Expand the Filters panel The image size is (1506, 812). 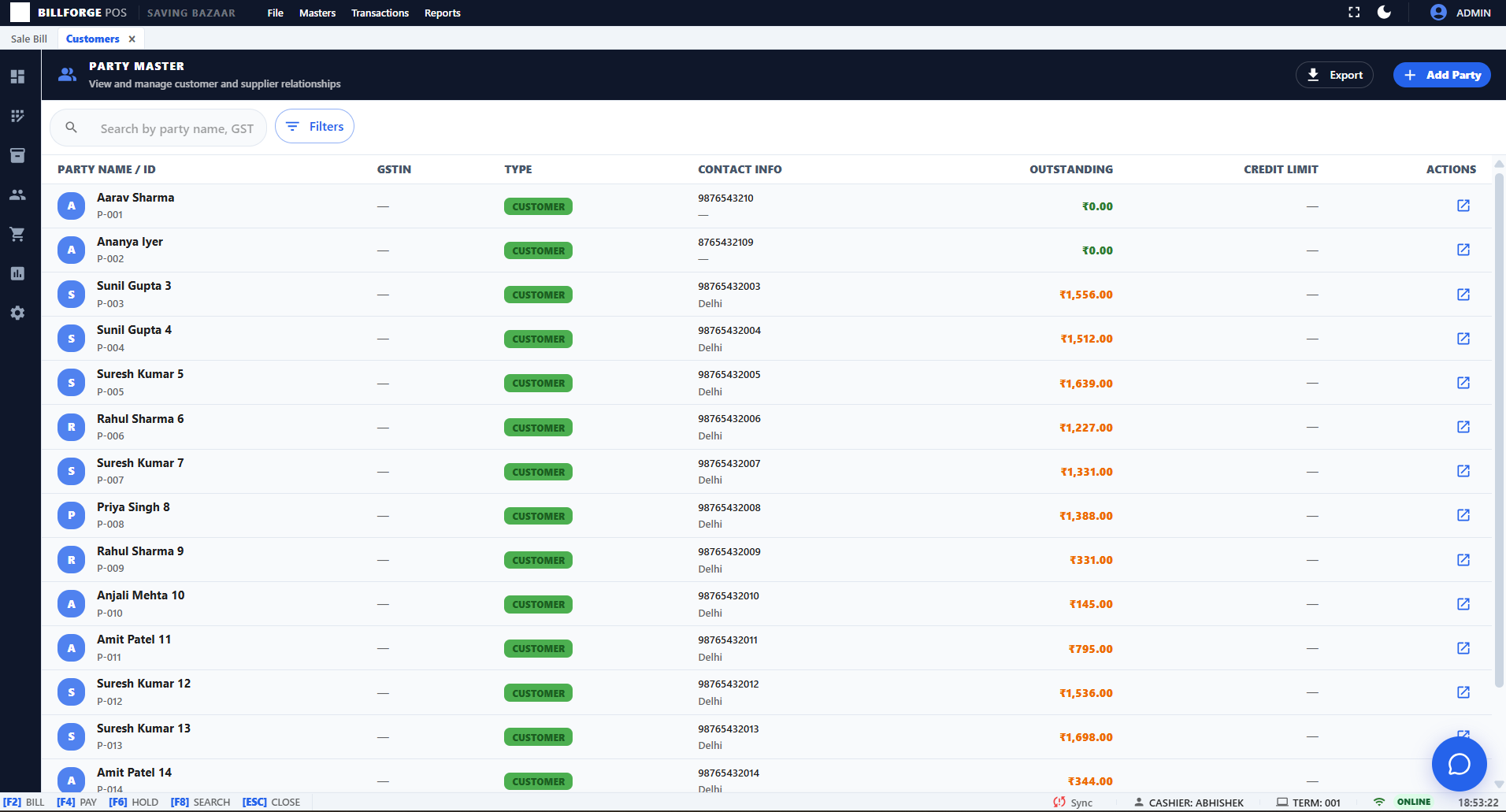[x=314, y=126]
